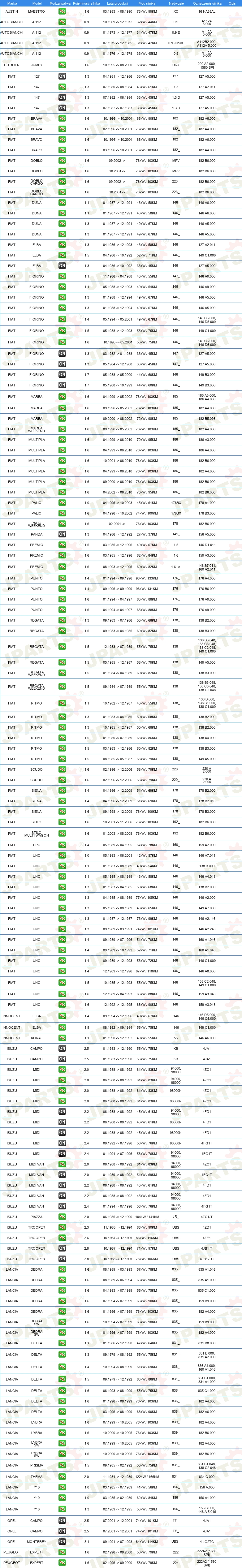Click petrol icon in STILO MULTI WAGON row

(x=62, y=834)
